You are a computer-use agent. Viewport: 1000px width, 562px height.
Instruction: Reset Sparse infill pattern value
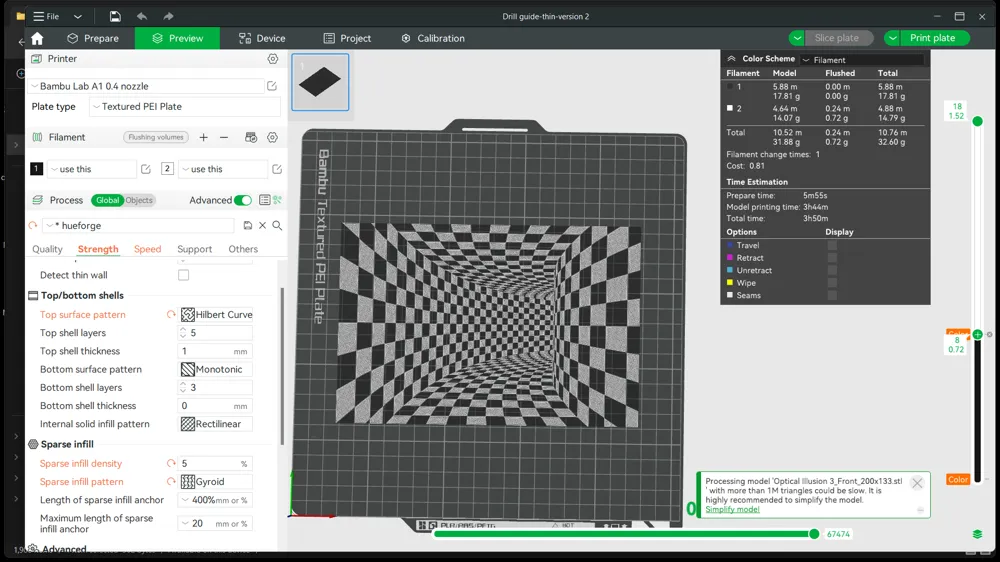click(x=171, y=482)
